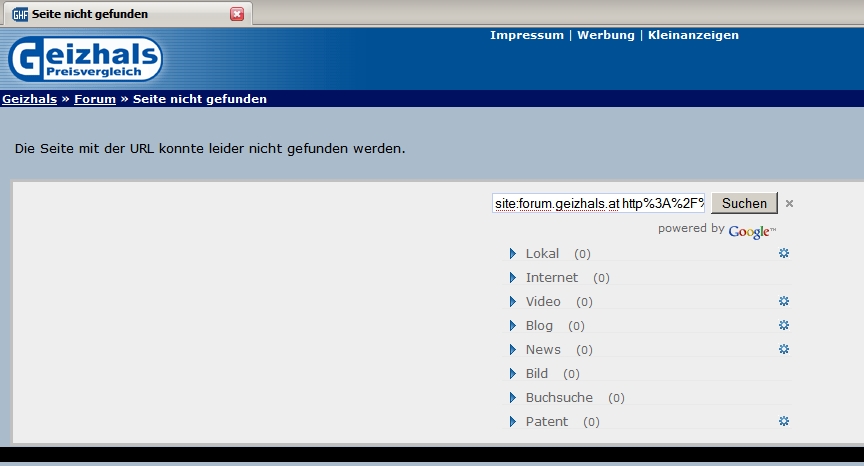Click the gear icon beside News
Viewport: 864px width, 466px height.
(784, 349)
